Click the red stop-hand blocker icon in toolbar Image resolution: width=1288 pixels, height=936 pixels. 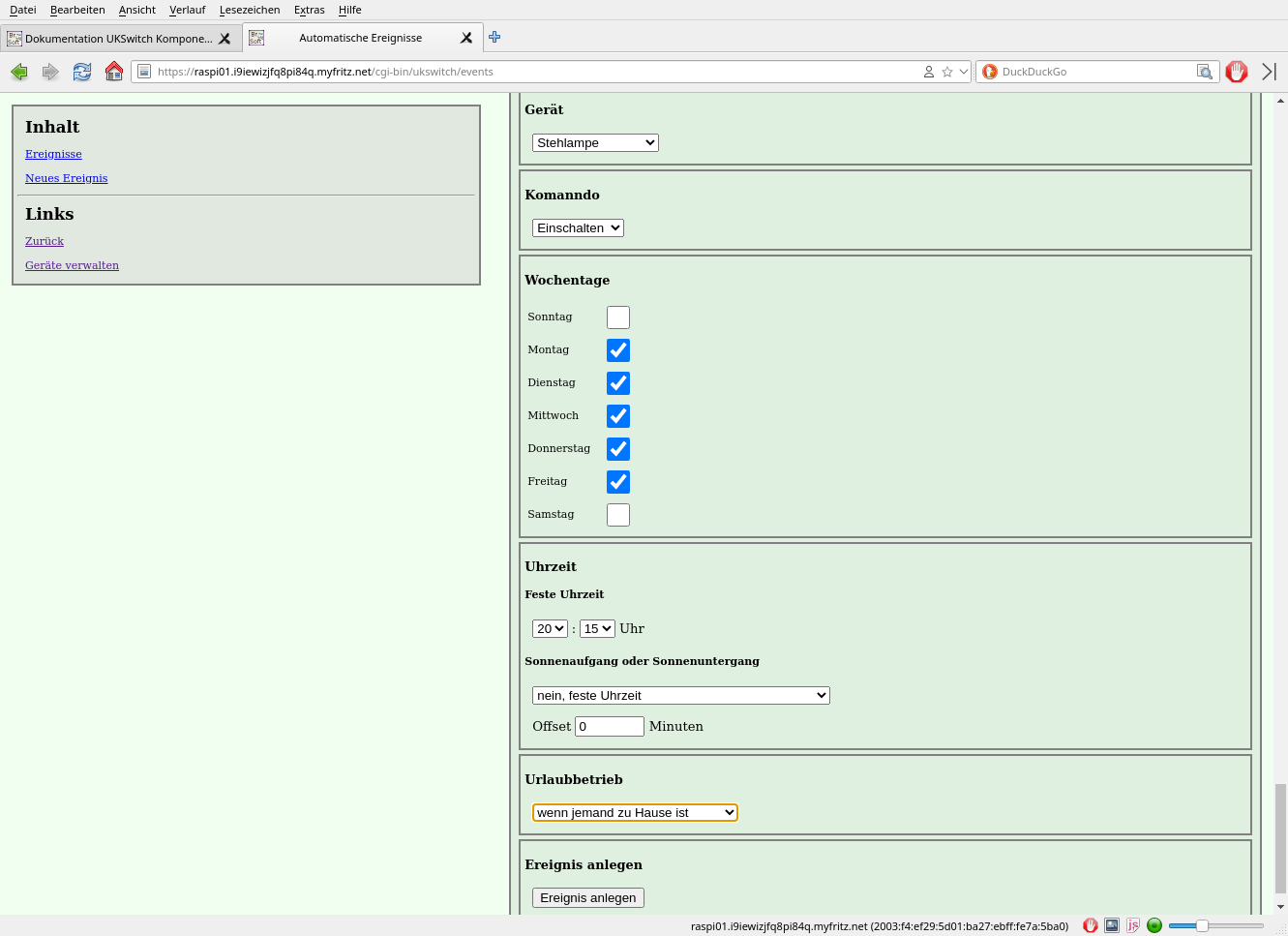(1237, 72)
